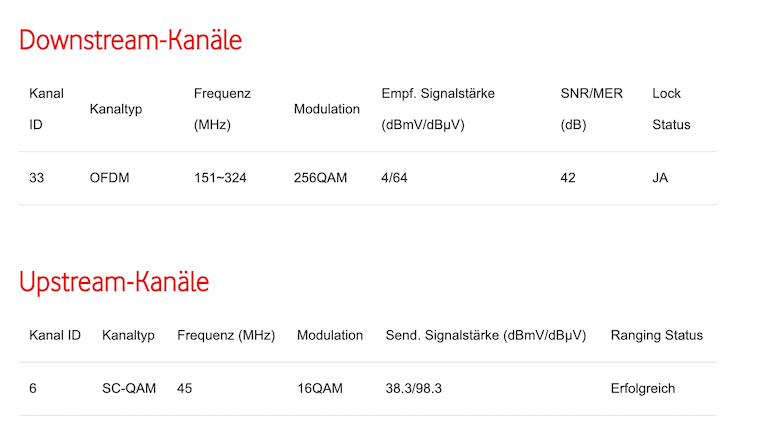Click the SNR value 42
The image size is (767, 443).
coord(569,178)
